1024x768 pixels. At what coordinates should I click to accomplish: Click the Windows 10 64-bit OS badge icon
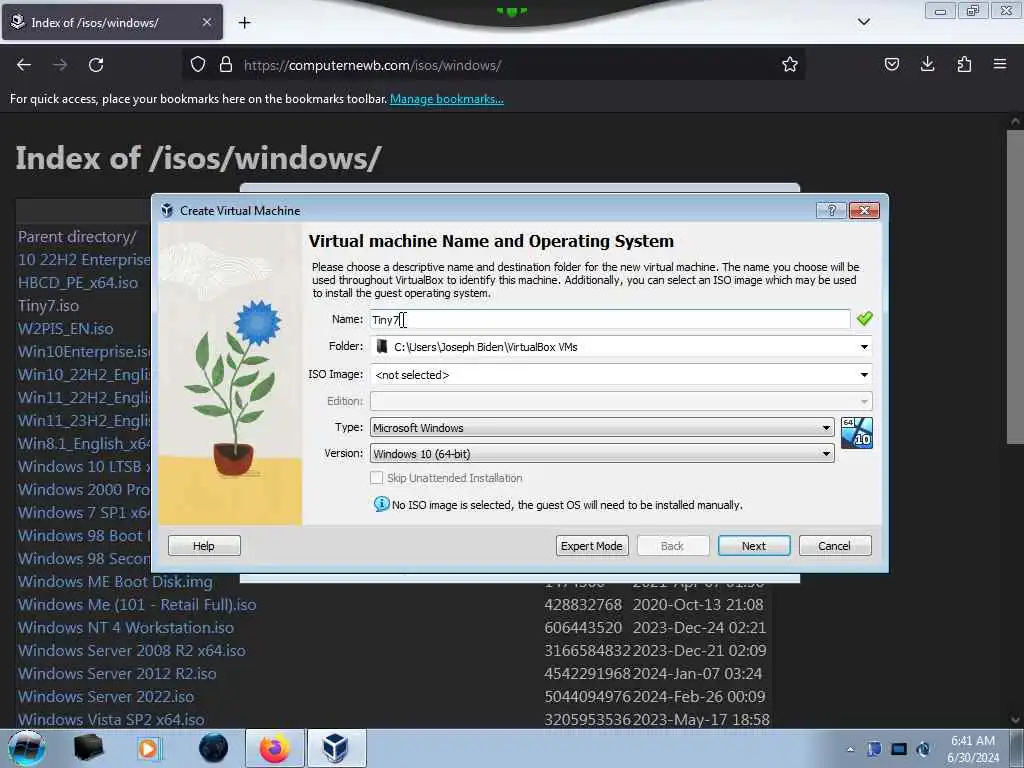856,433
